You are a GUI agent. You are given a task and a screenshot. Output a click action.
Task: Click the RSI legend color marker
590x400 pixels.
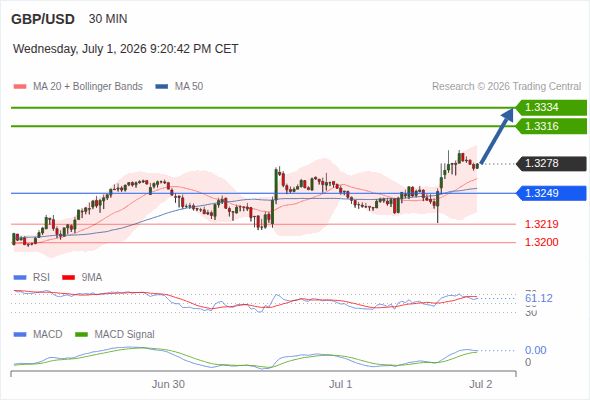[x=20, y=278]
